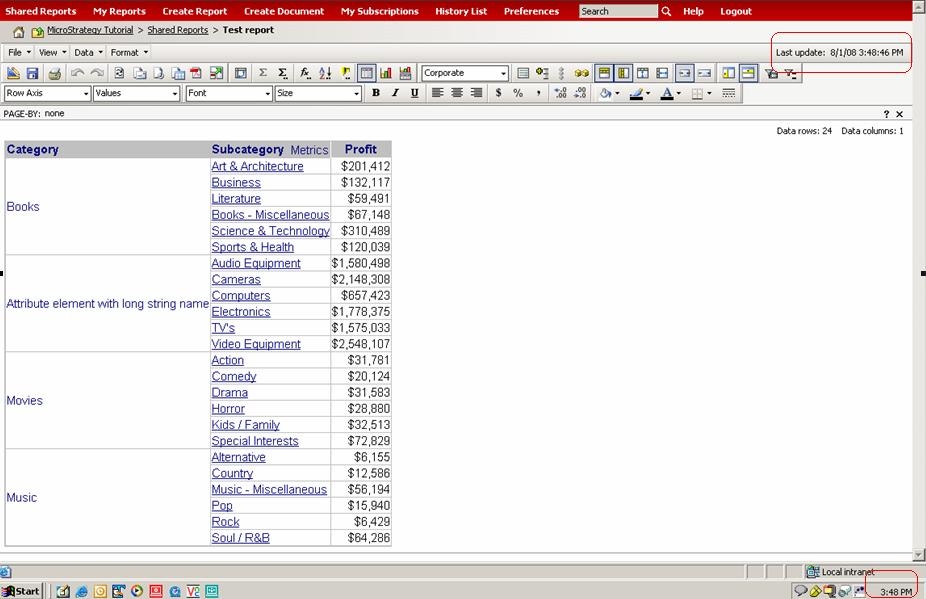Click in the Search input field
926x599 pixels.
click(618, 11)
